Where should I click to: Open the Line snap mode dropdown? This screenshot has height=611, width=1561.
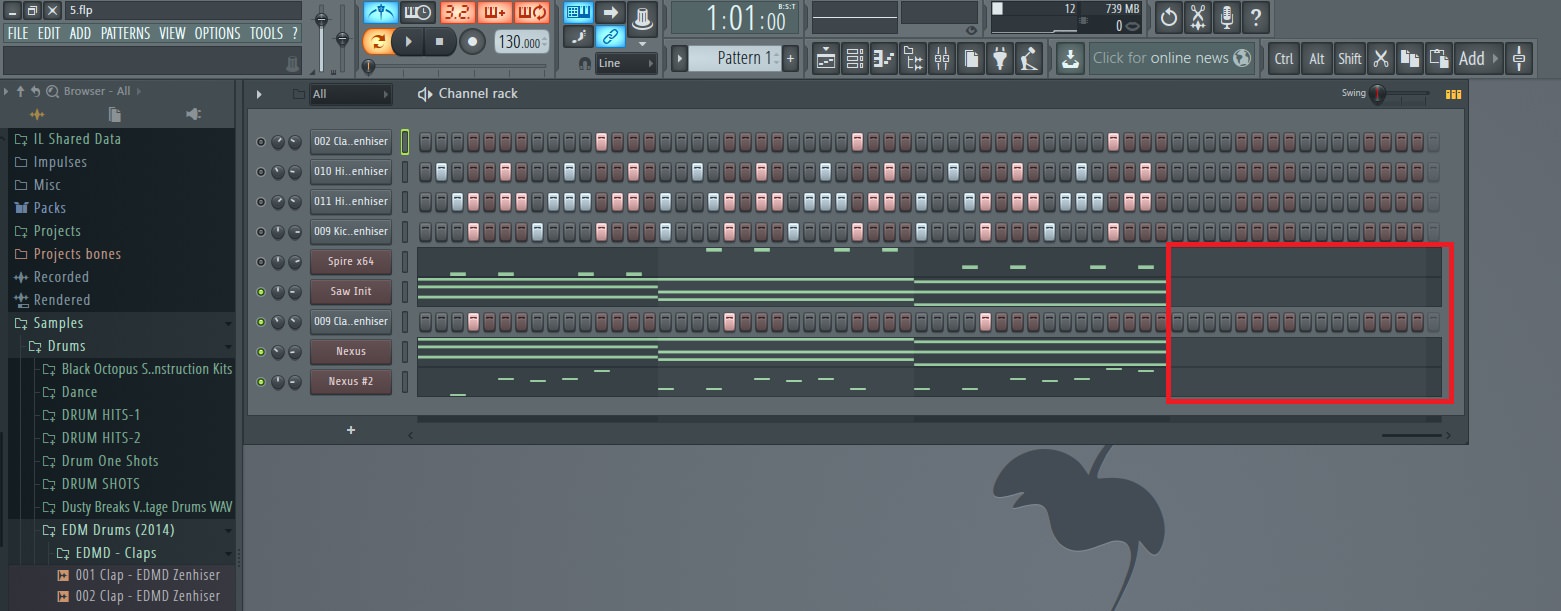pyautogui.click(x=626, y=63)
